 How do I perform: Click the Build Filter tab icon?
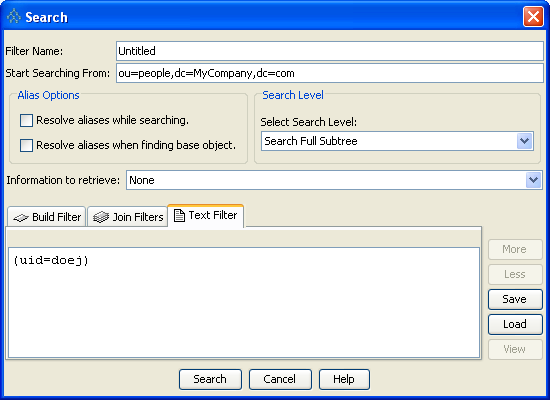(x=21, y=218)
